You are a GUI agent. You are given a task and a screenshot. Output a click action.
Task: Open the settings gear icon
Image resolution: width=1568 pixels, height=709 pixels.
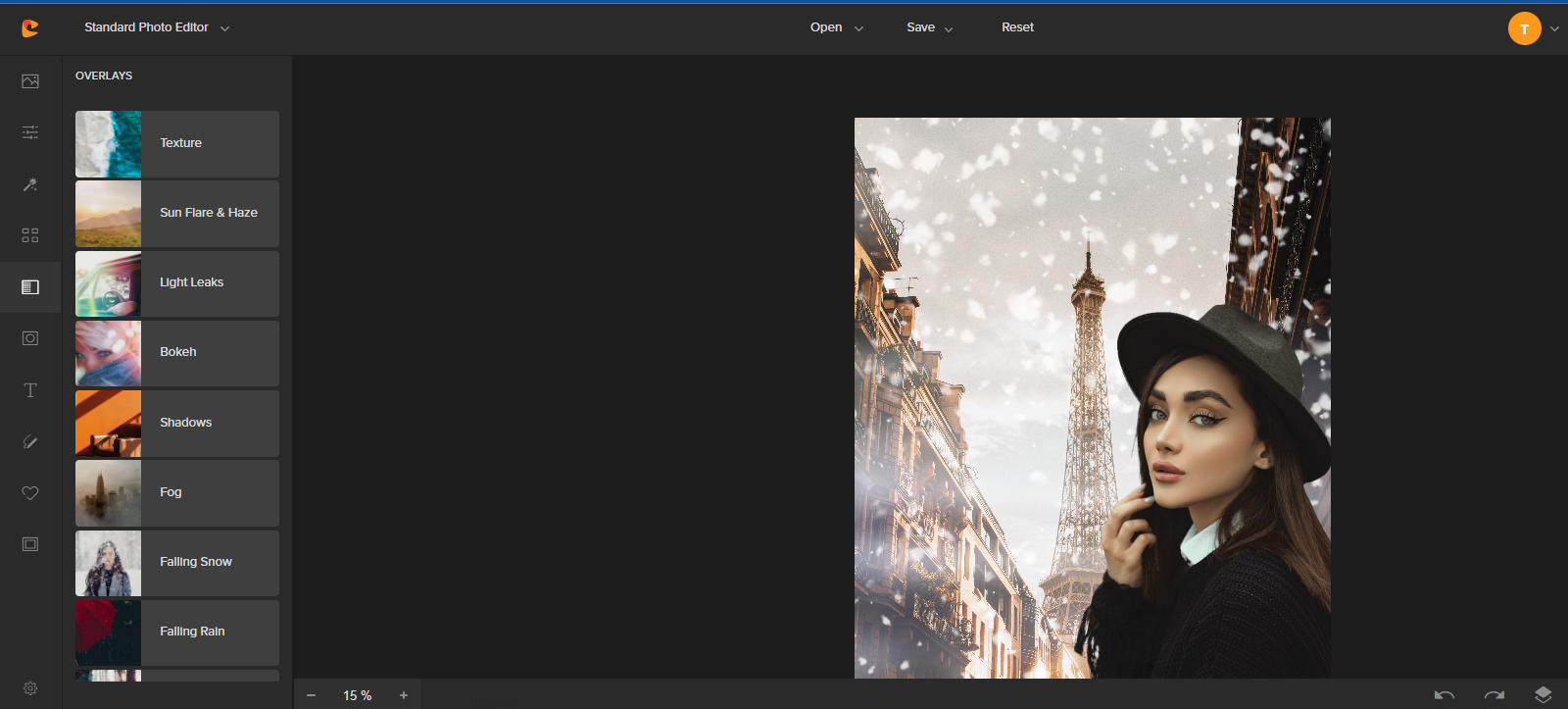coord(30,688)
